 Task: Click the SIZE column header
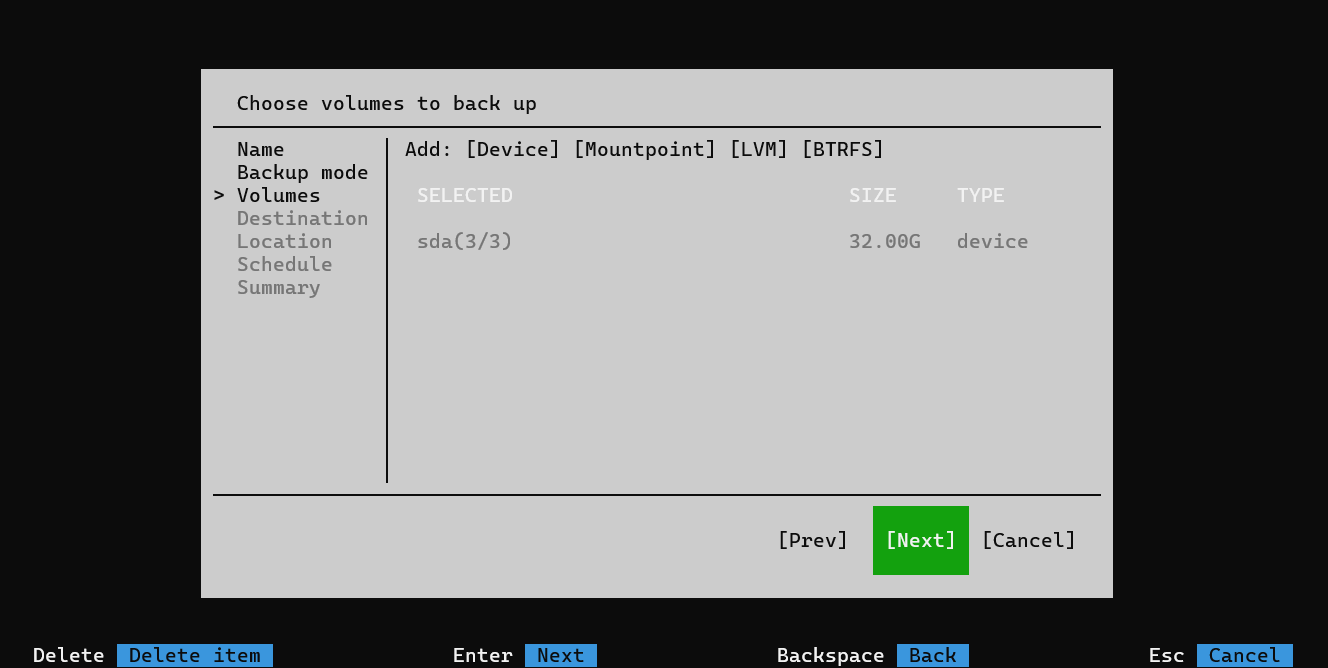872,196
